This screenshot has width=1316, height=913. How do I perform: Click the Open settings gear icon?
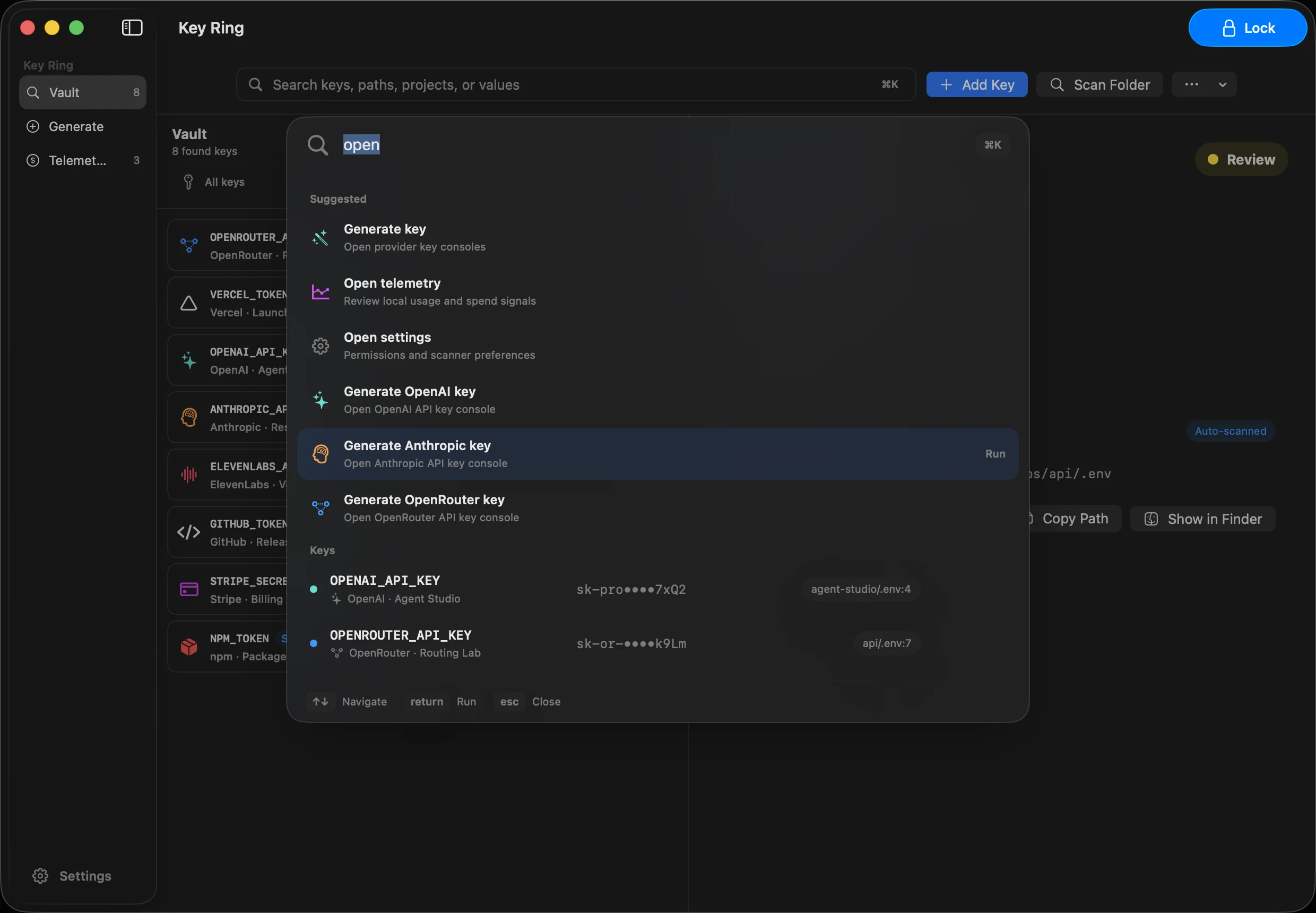pos(321,346)
